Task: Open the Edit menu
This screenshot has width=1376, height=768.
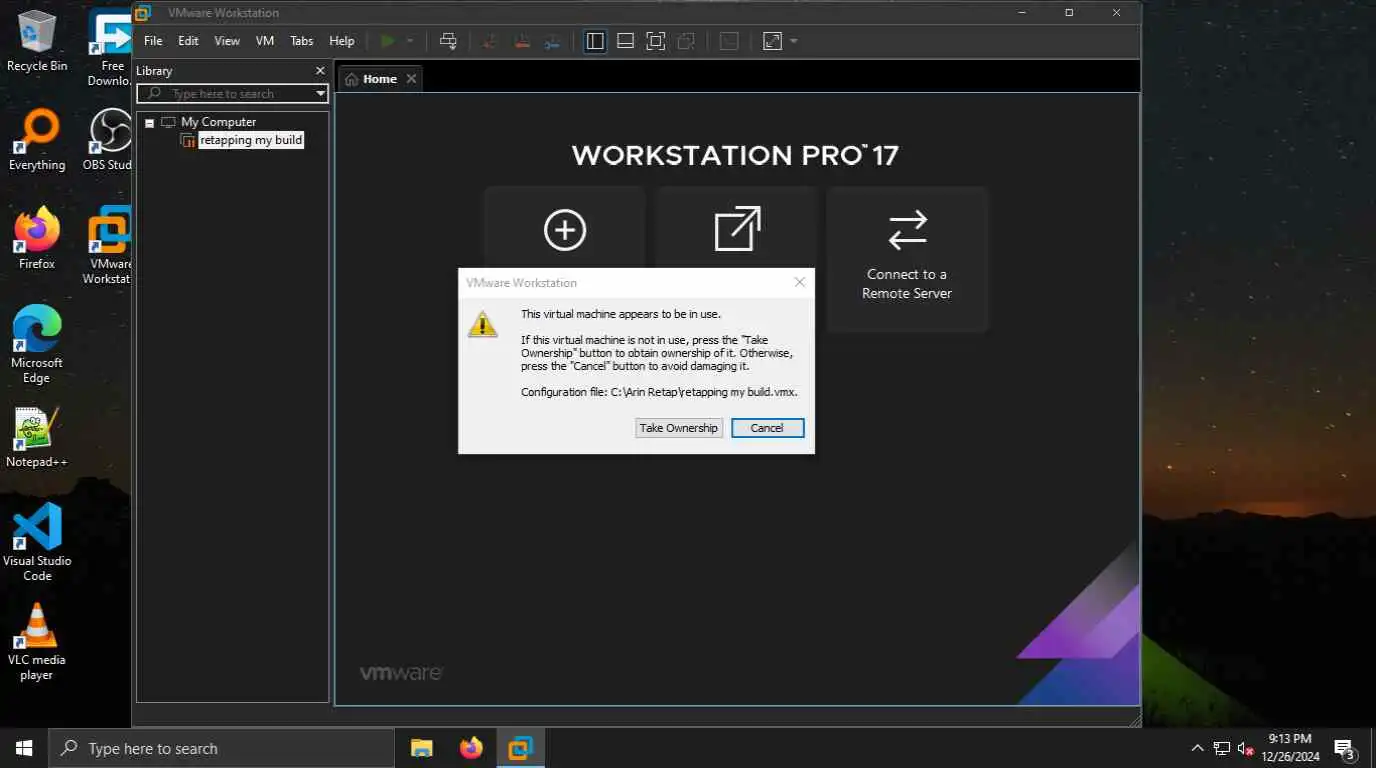Action: (x=188, y=41)
